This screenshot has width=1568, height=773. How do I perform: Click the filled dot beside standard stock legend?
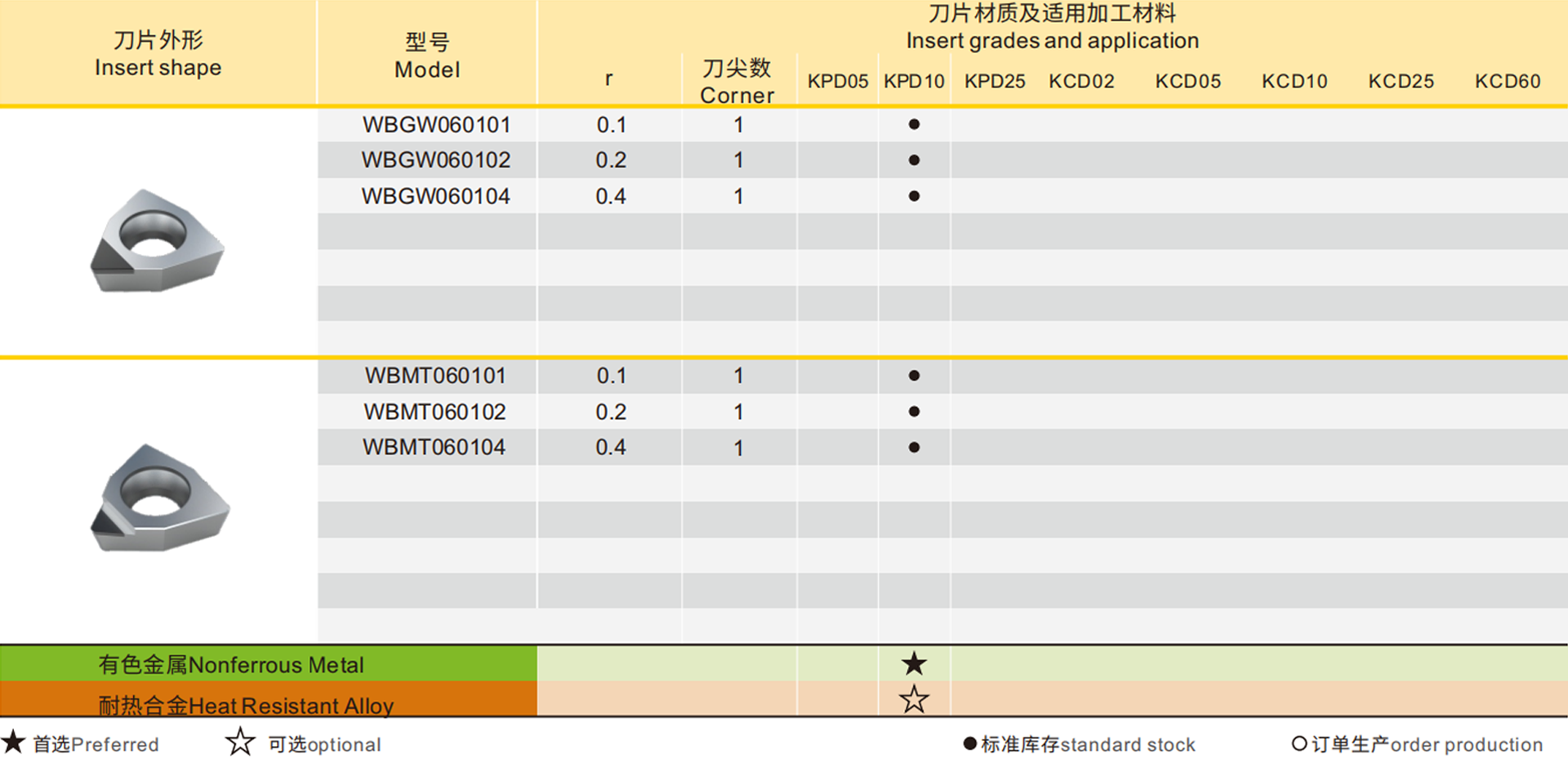click(x=969, y=744)
